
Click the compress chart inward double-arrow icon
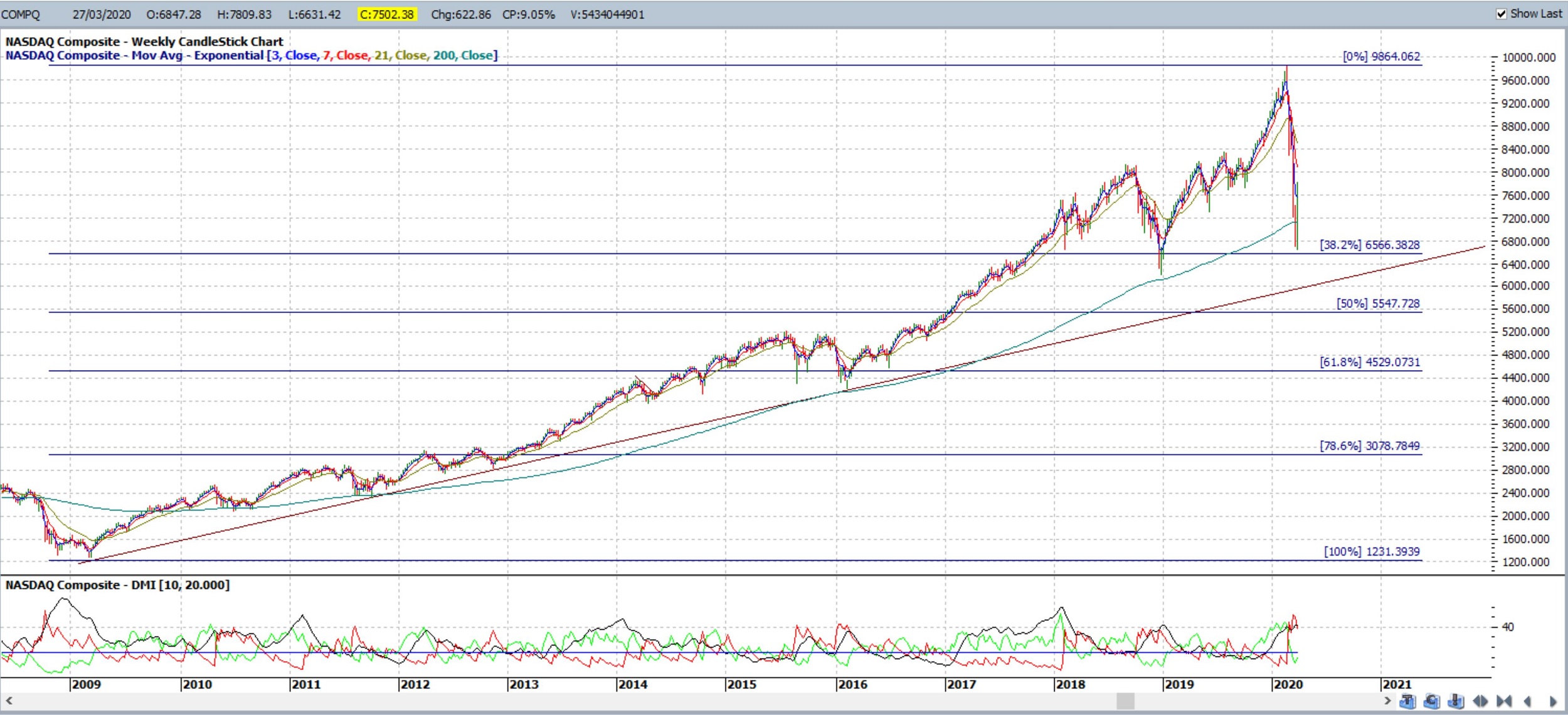click(x=1504, y=701)
